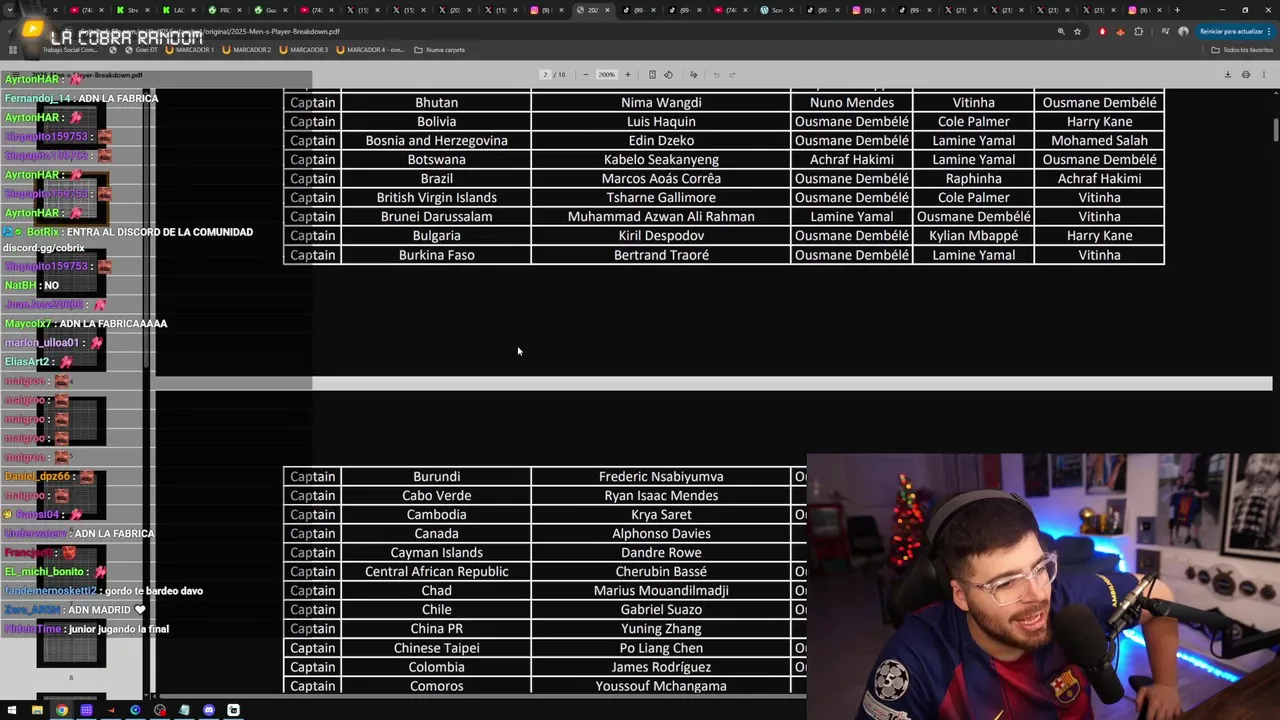Image resolution: width=1280 pixels, height=720 pixels.
Task: Rotate the PDF counterclockwise
Action: click(x=668, y=75)
